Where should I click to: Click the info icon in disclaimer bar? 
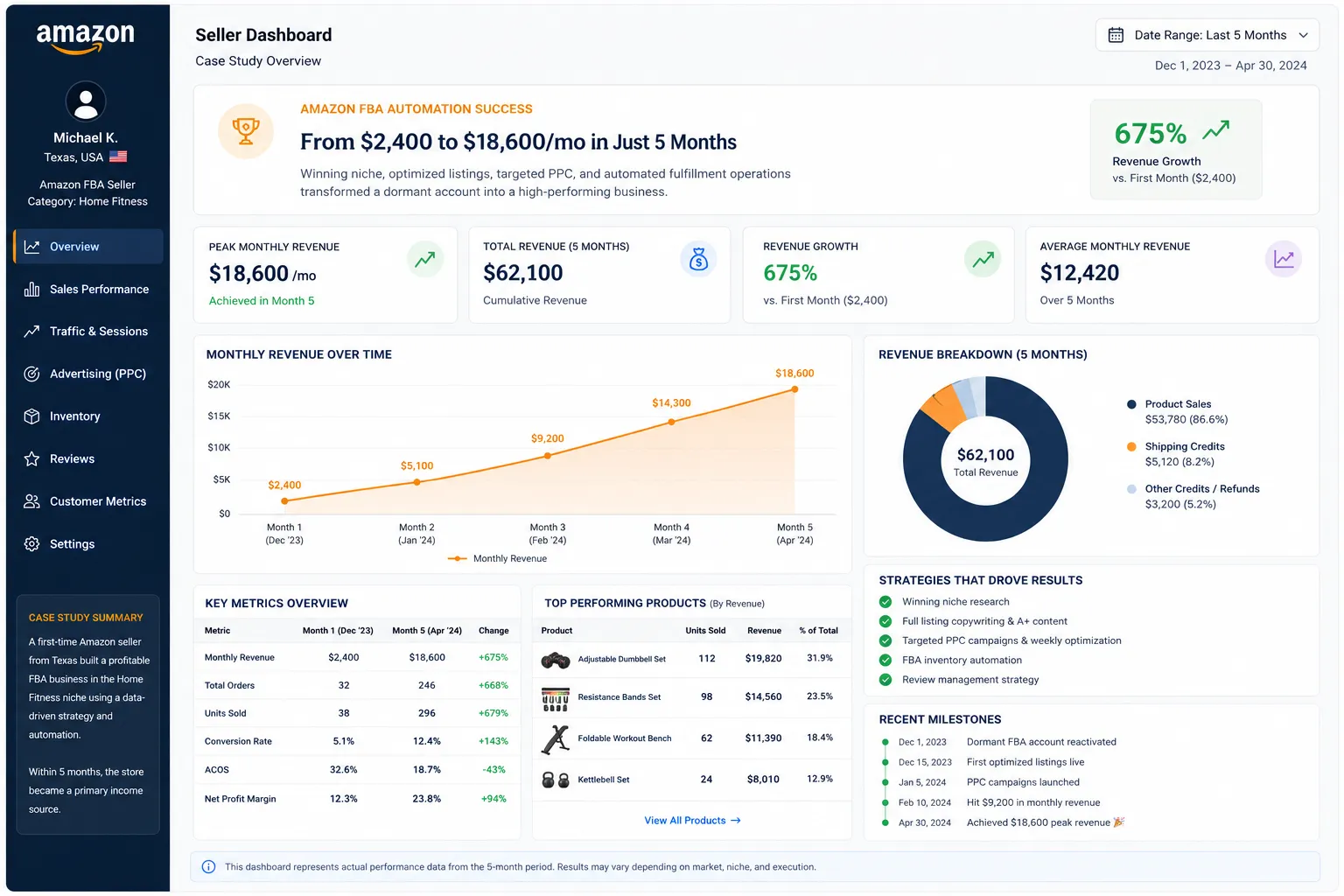coord(208,867)
